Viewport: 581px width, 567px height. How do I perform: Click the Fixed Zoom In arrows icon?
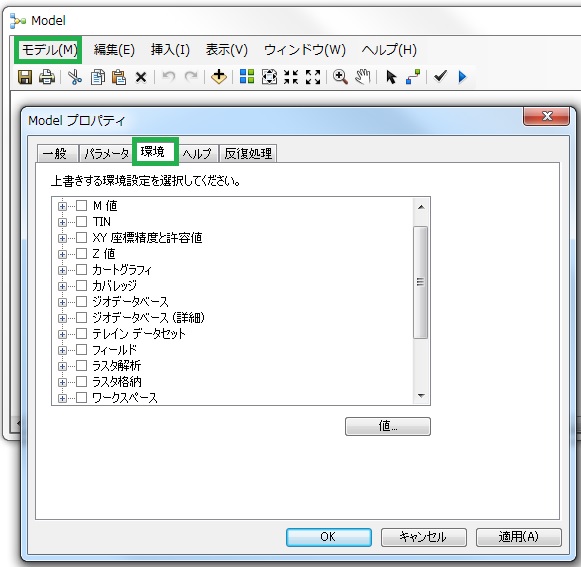tap(291, 77)
